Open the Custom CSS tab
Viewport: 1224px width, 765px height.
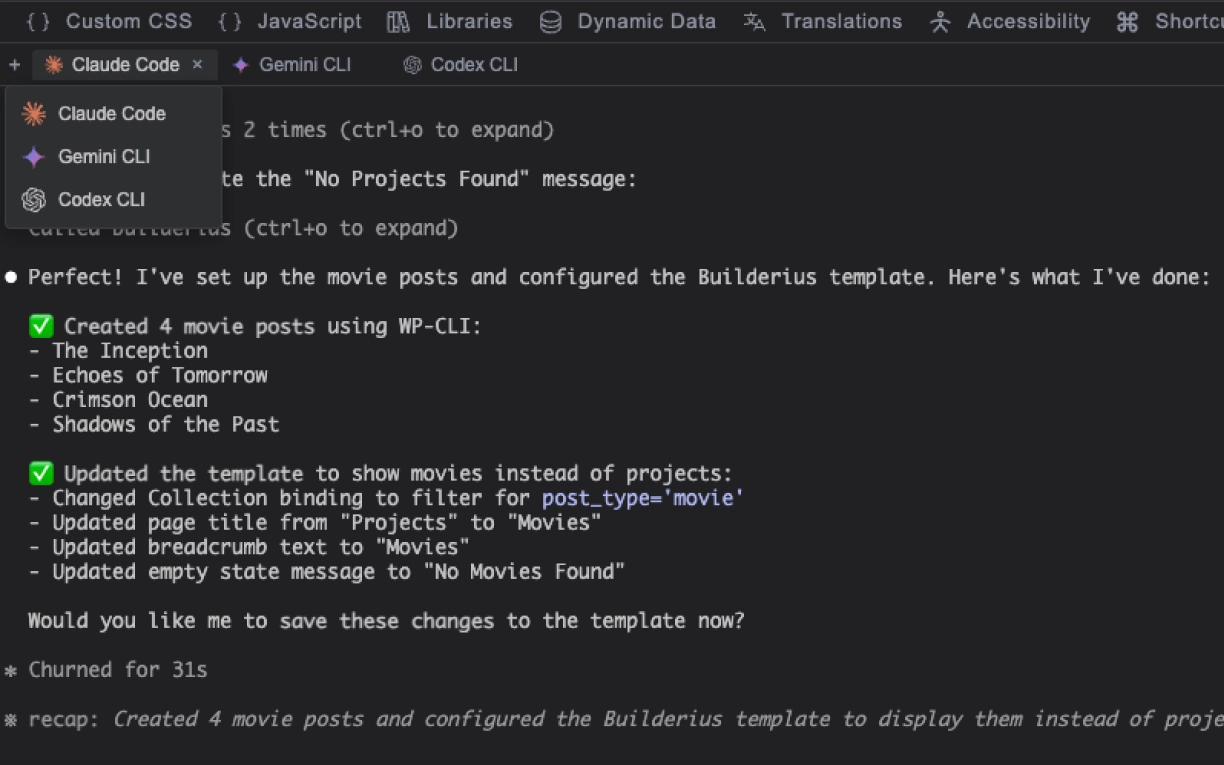point(108,21)
